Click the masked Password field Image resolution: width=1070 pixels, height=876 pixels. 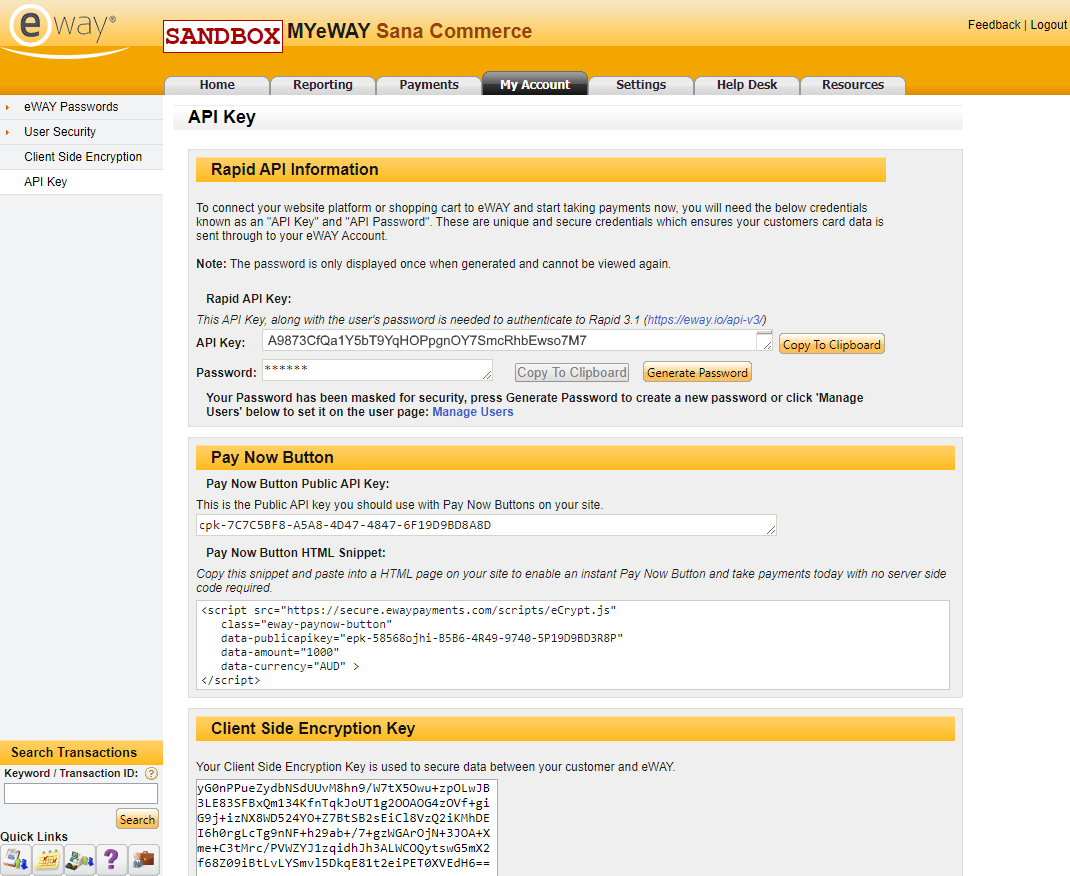tap(377, 370)
